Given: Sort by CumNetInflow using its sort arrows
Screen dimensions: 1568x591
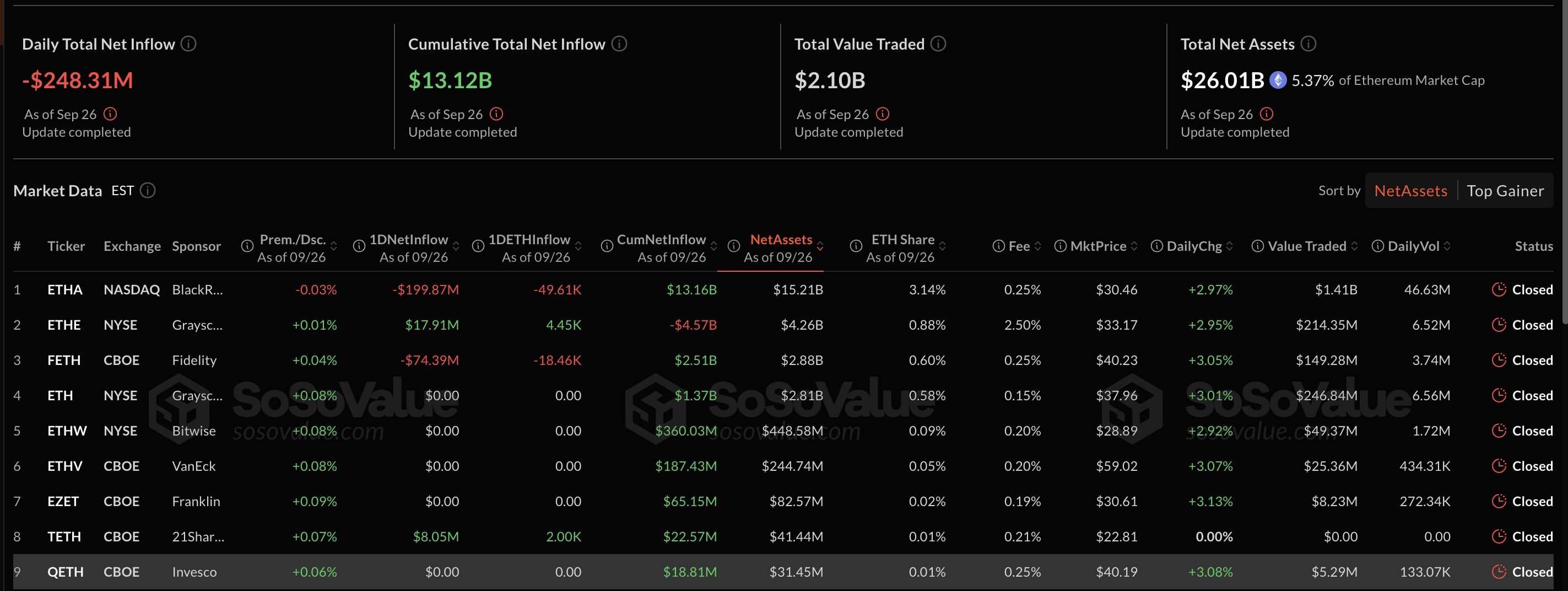Looking at the screenshot, I should [x=714, y=246].
